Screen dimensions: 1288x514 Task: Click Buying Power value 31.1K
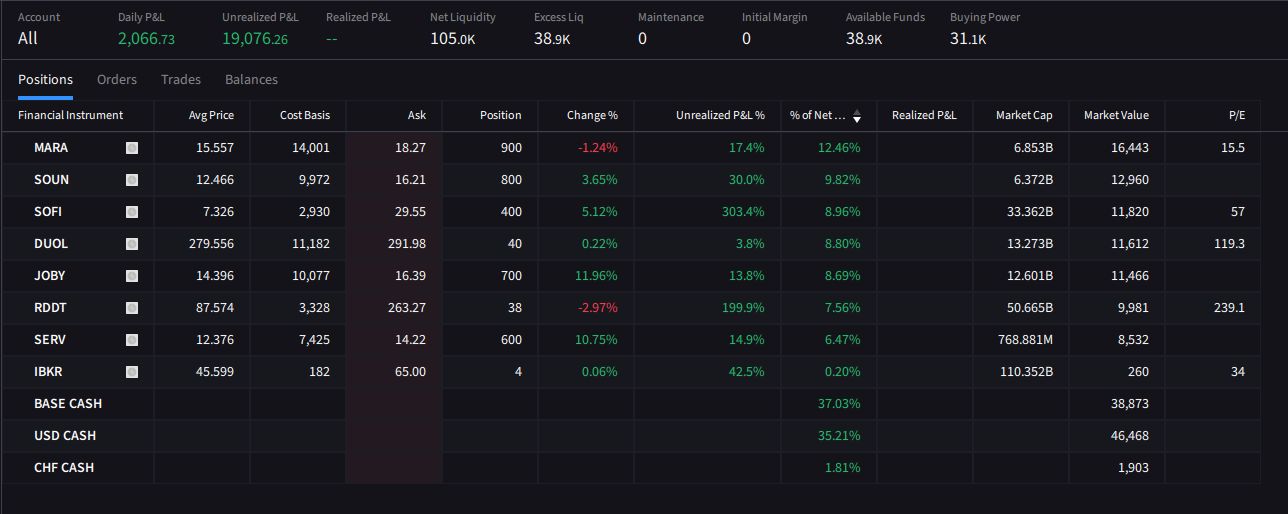[x=968, y=39]
